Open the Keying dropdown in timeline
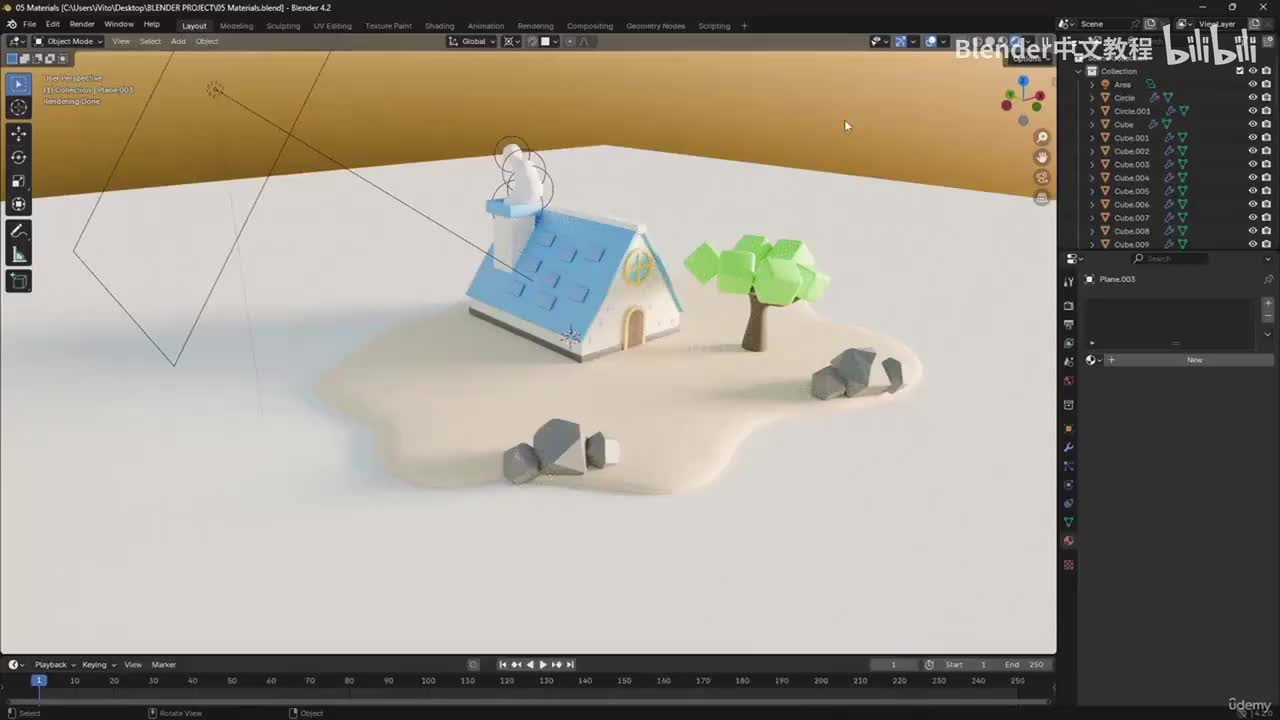Screen dimensions: 1280x720 point(99,665)
